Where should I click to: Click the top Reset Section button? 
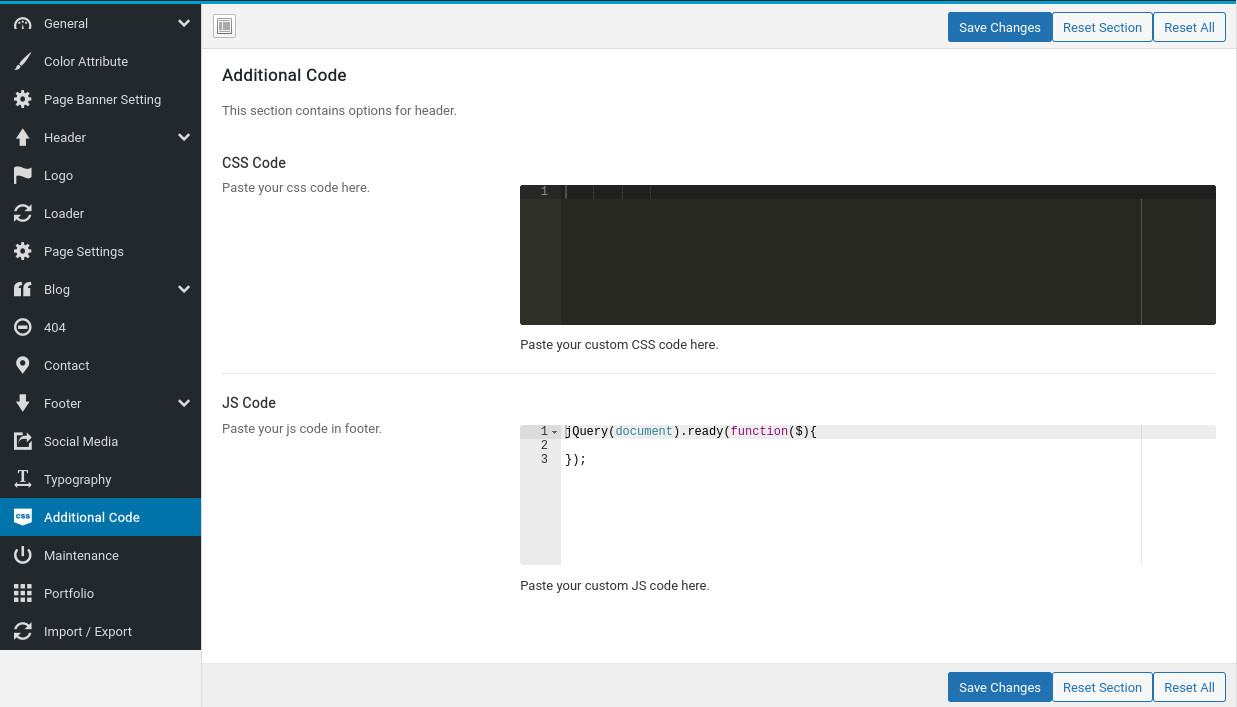pos(1102,27)
